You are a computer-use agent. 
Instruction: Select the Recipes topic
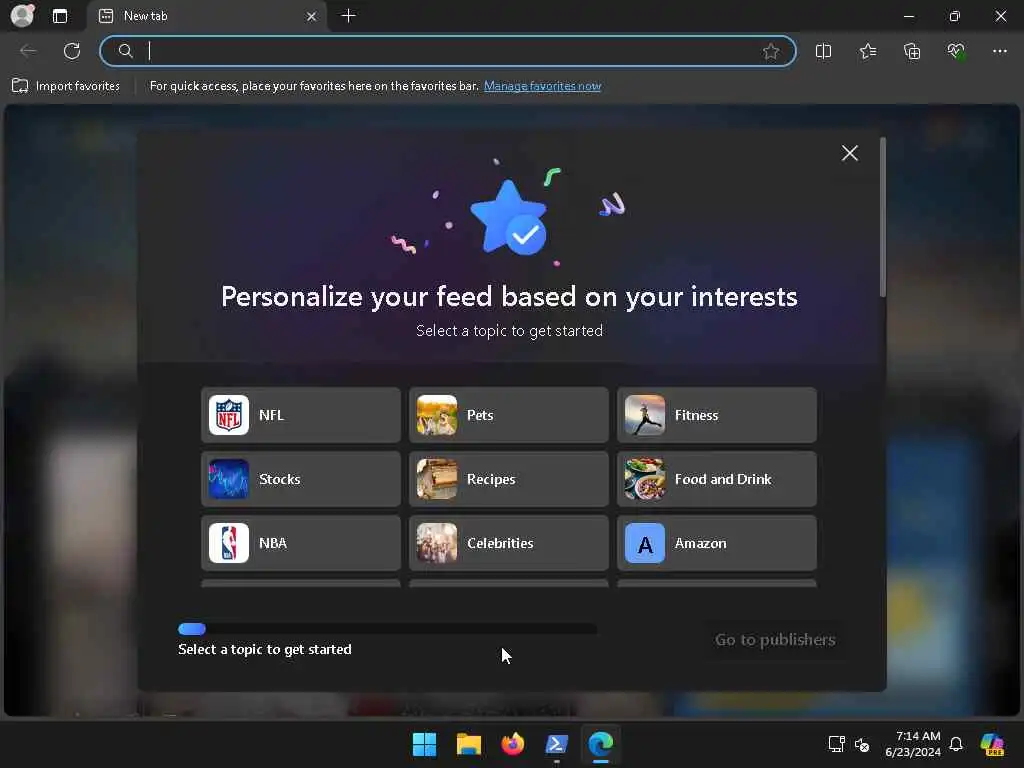tap(509, 479)
